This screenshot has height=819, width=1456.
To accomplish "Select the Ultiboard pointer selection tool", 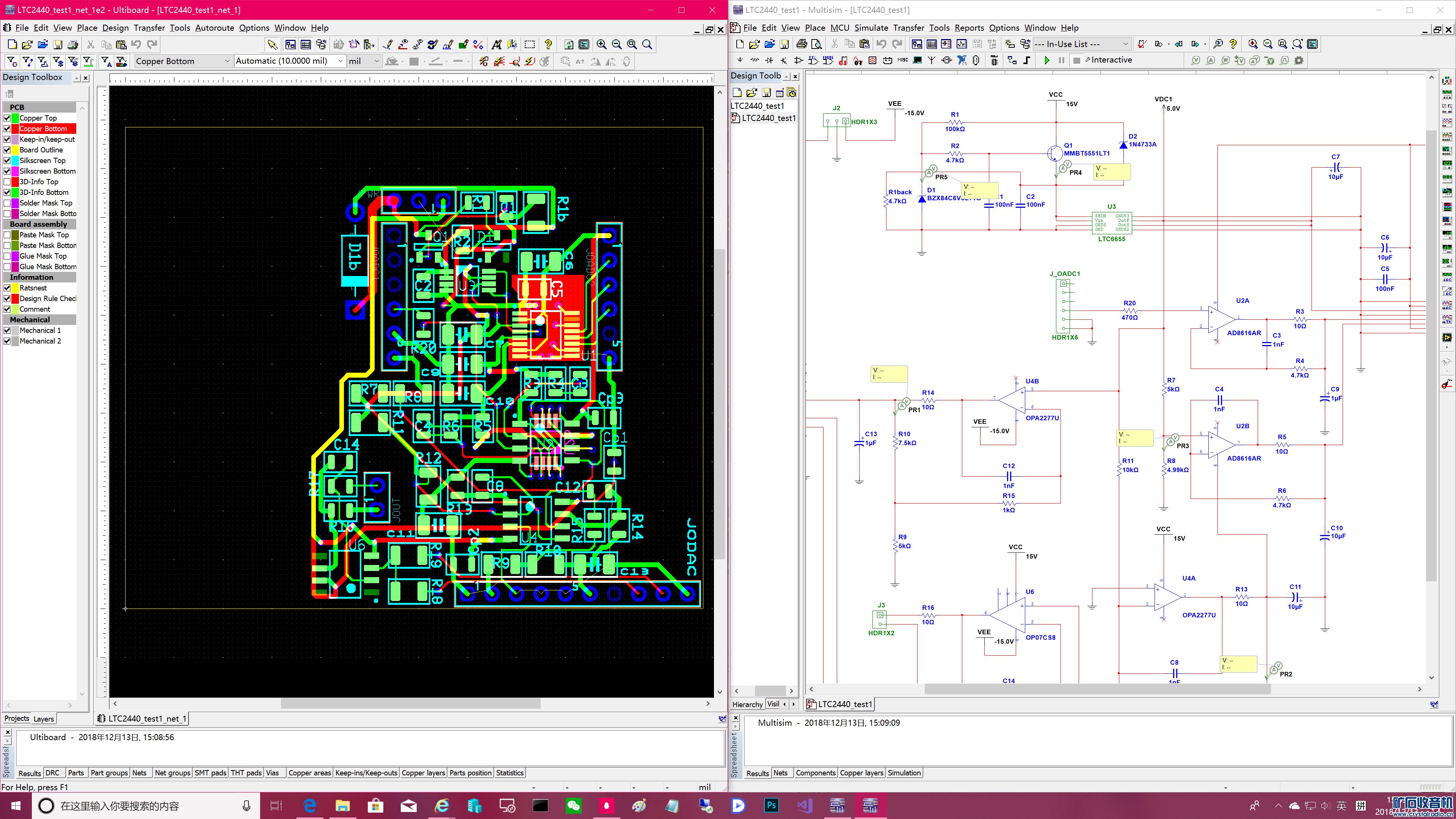I will pyautogui.click(x=273, y=45).
